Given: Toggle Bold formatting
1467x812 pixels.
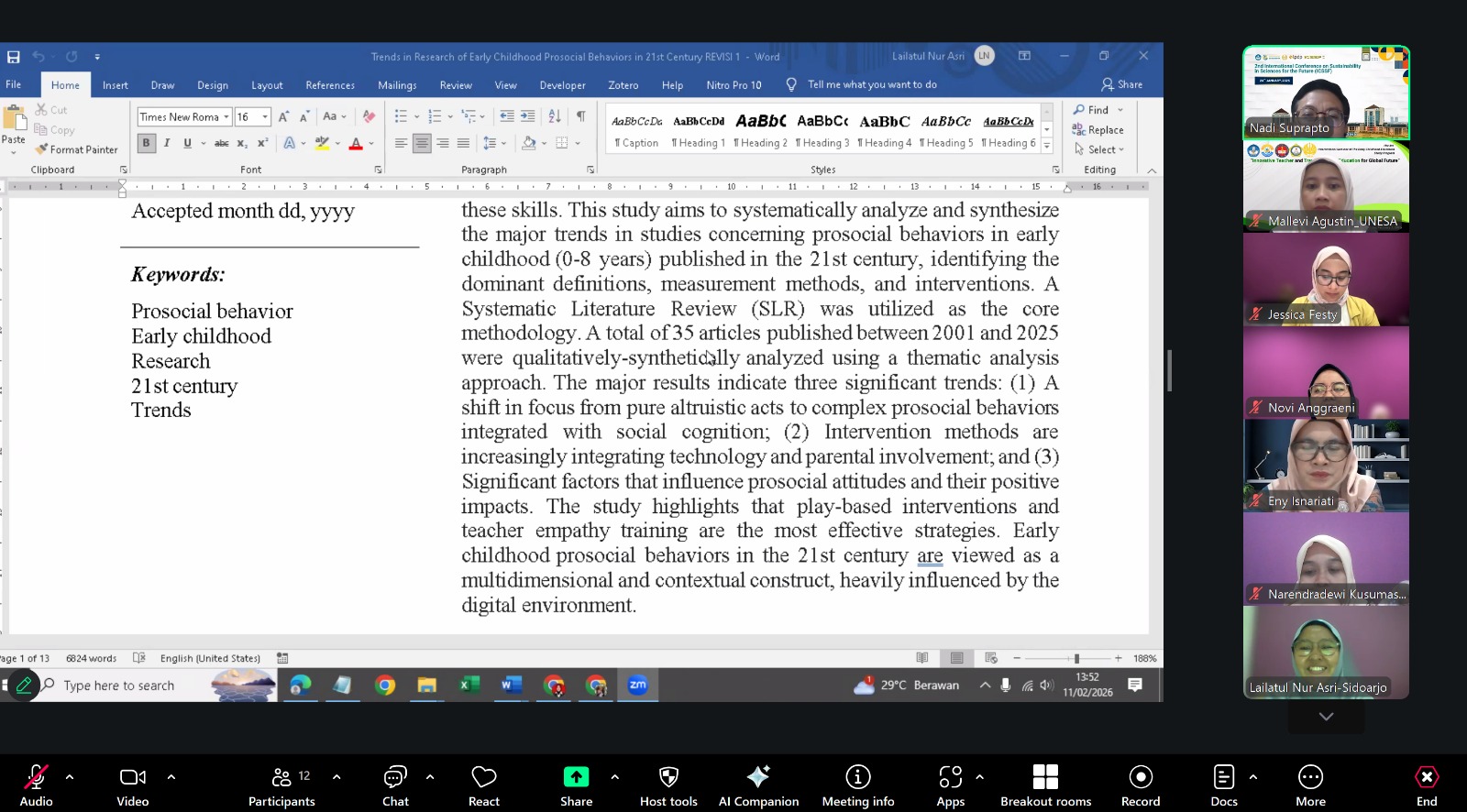Looking at the screenshot, I should pyautogui.click(x=146, y=143).
